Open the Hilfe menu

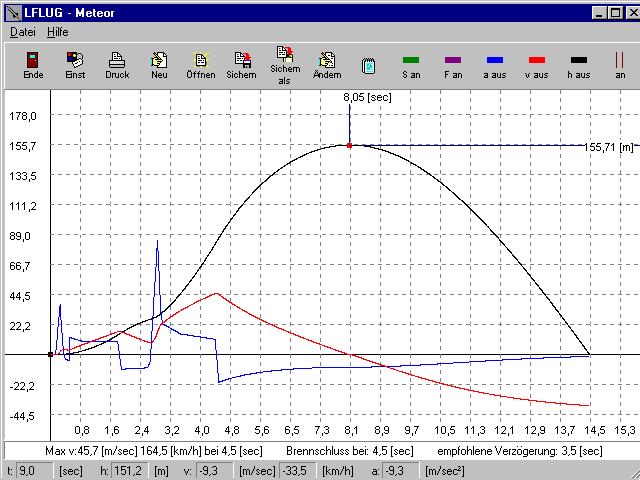[58, 32]
